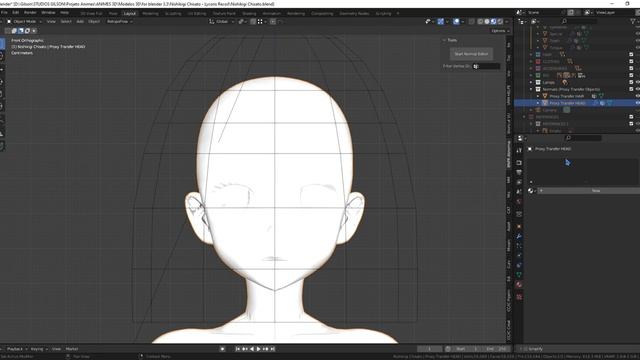Hide Proxy Transfer HAIR with eye icon

pyautogui.click(x=638, y=96)
